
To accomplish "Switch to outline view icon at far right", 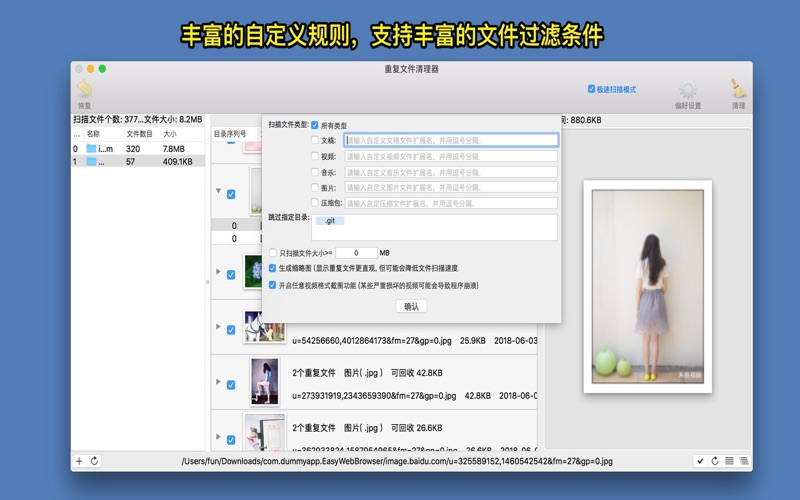I will 744,461.
